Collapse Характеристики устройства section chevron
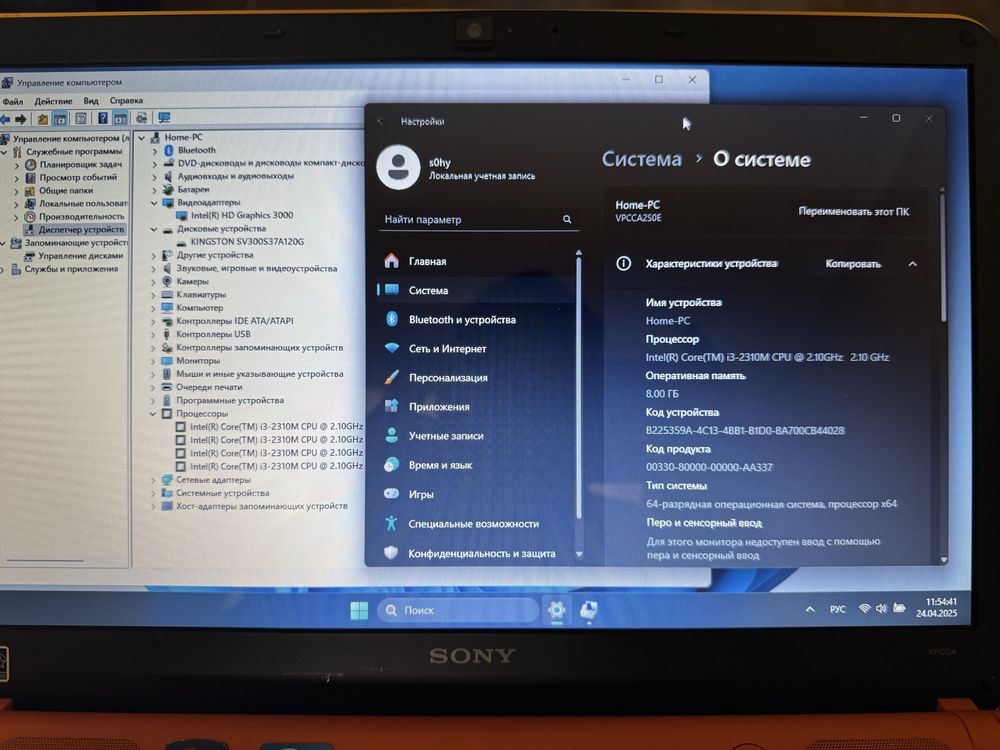1000x750 pixels. (x=913, y=264)
